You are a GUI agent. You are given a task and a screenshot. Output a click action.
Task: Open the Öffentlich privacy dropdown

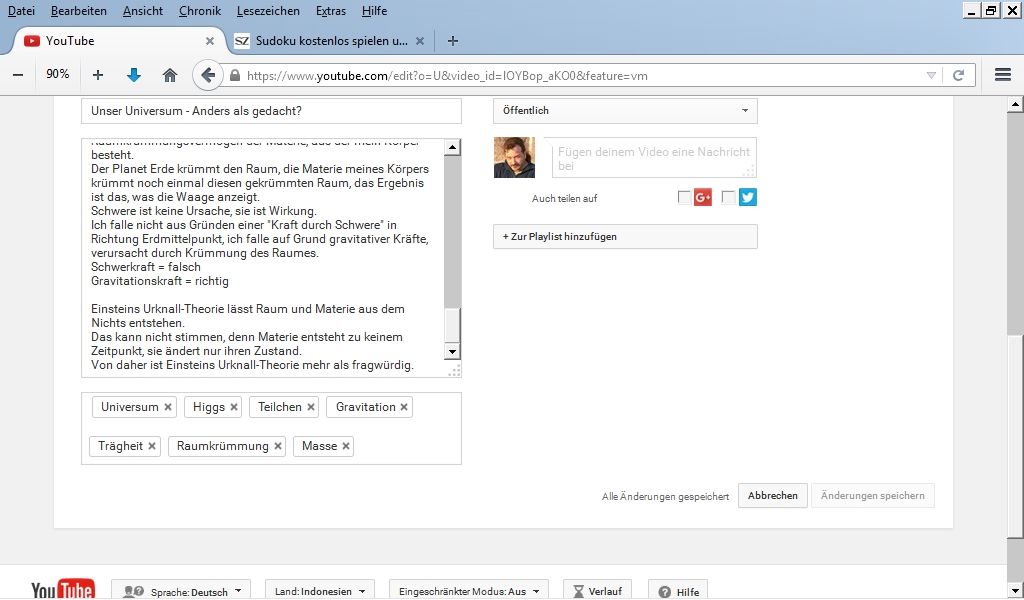[x=625, y=111]
